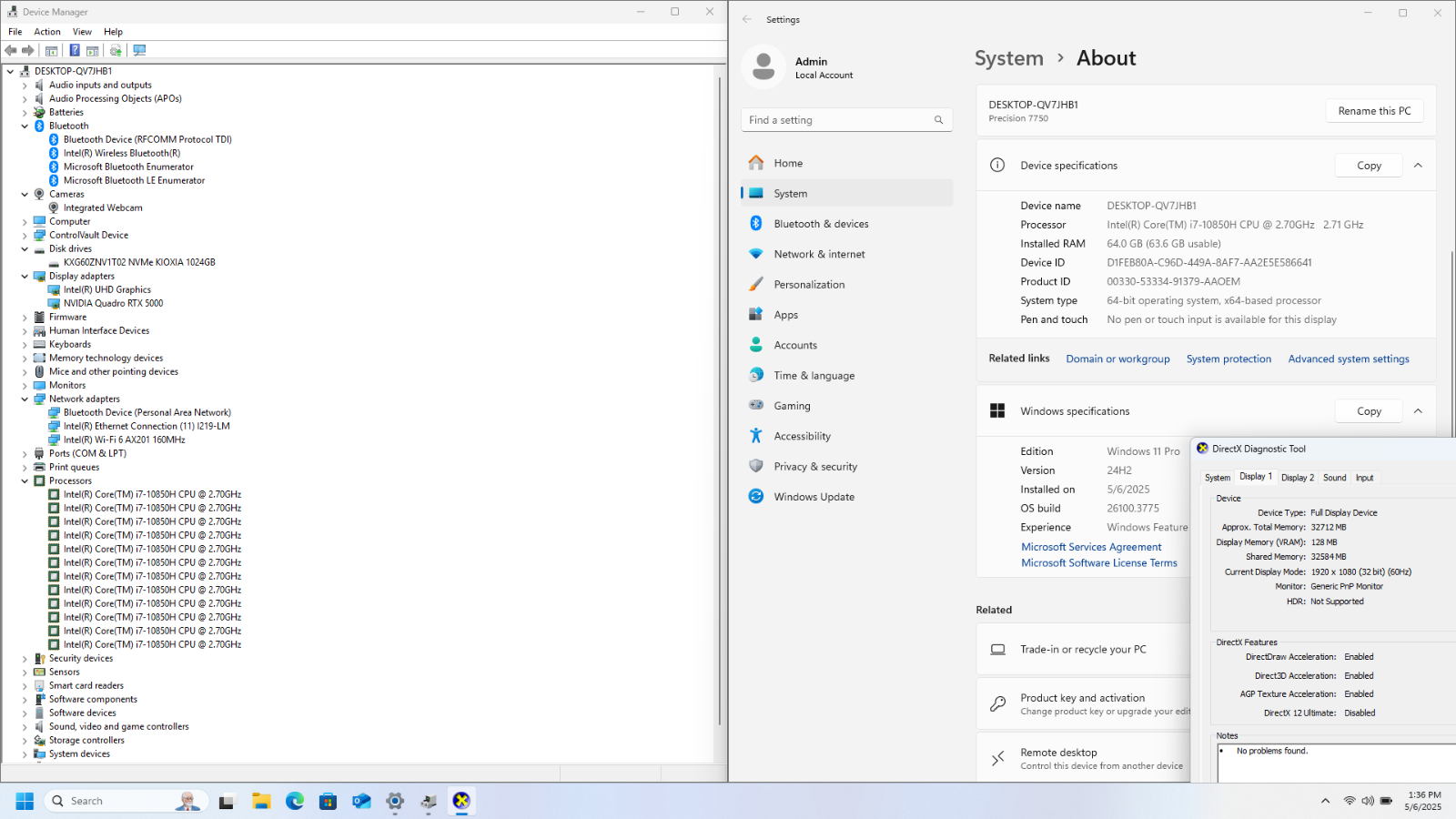Open Help via the blue question mark icon

tap(75, 51)
